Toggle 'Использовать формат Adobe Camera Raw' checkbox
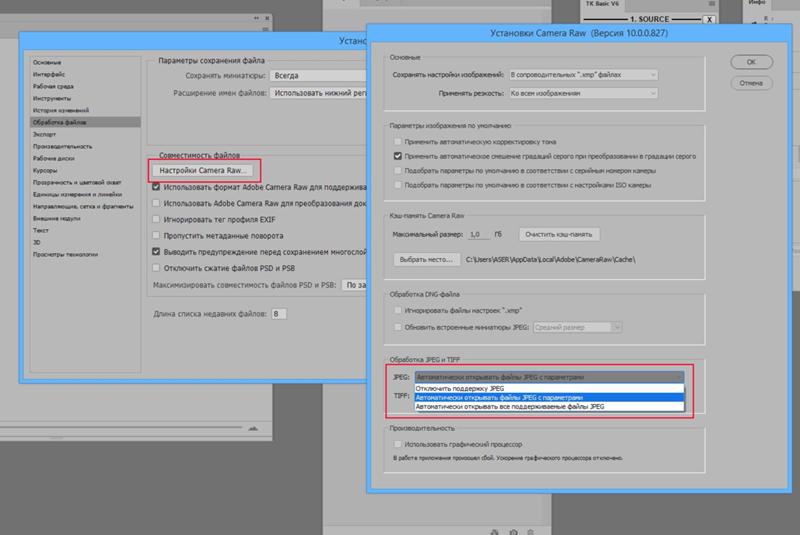The height and width of the screenshot is (535, 800). click(156, 187)
